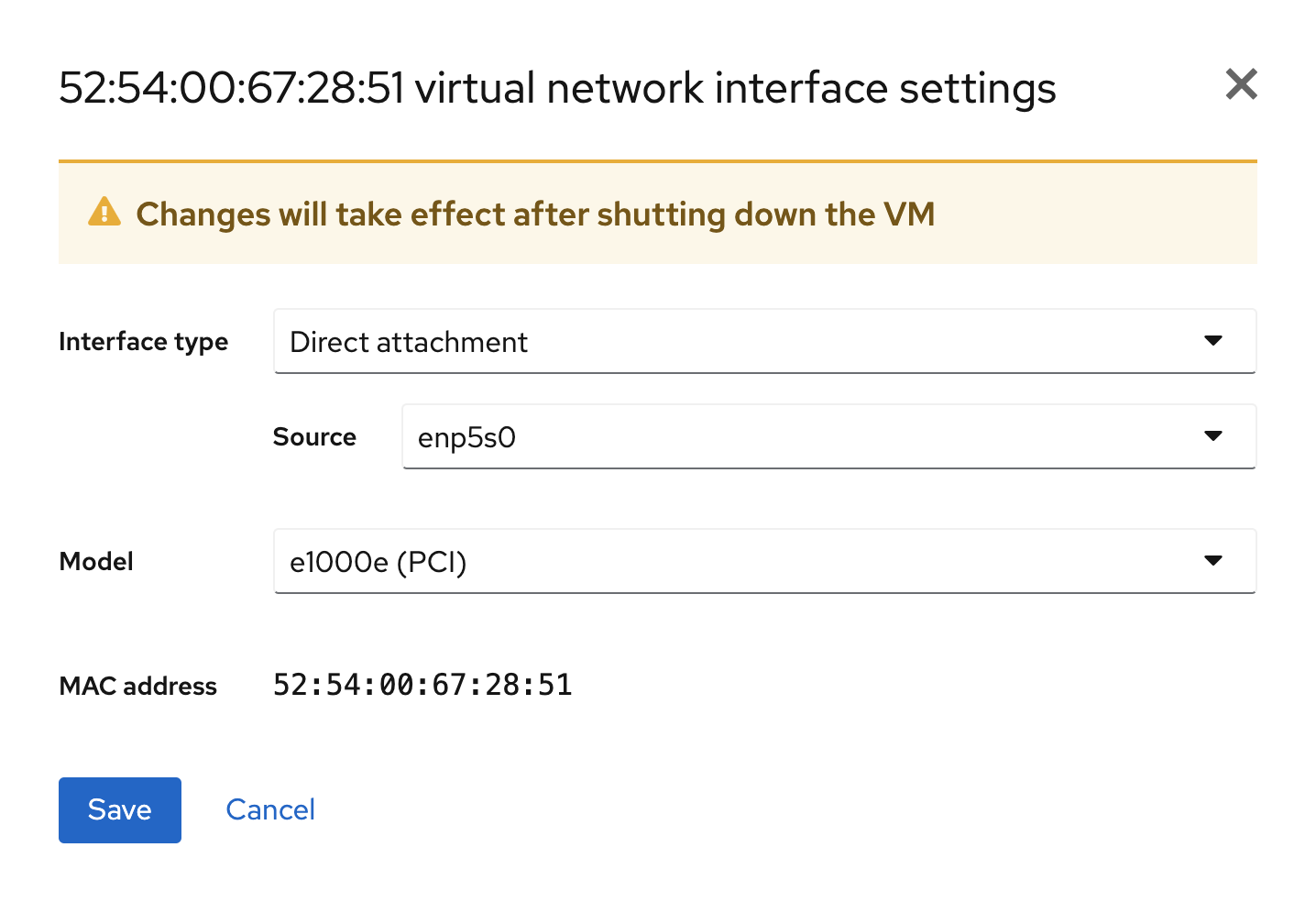Save the virtual network interface settings

pos(119,809)
